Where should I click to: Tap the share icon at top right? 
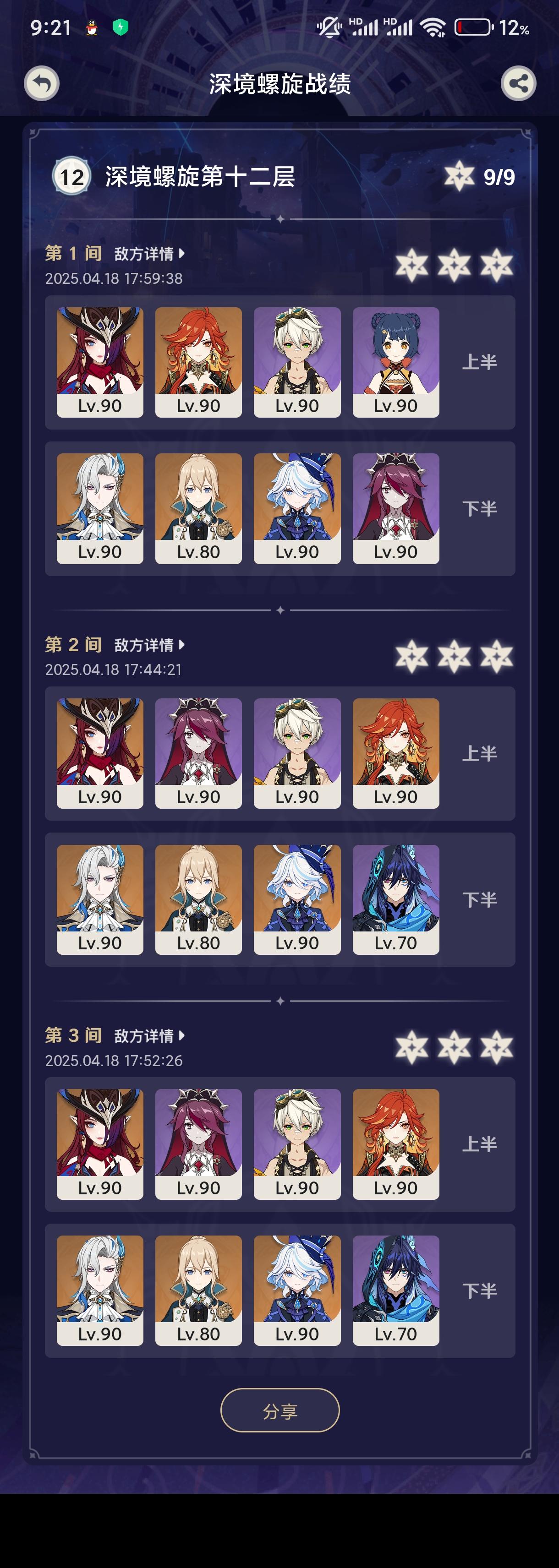point(518,83)
